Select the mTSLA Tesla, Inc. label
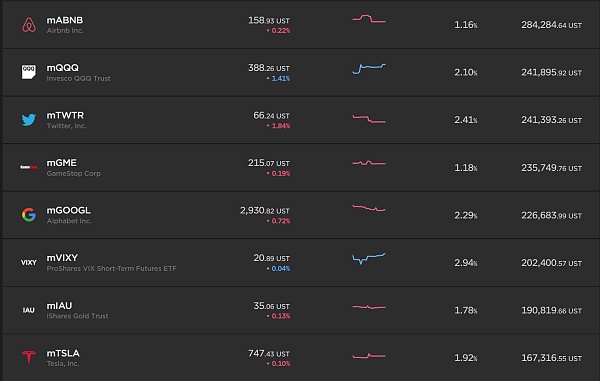 point(63,363)
